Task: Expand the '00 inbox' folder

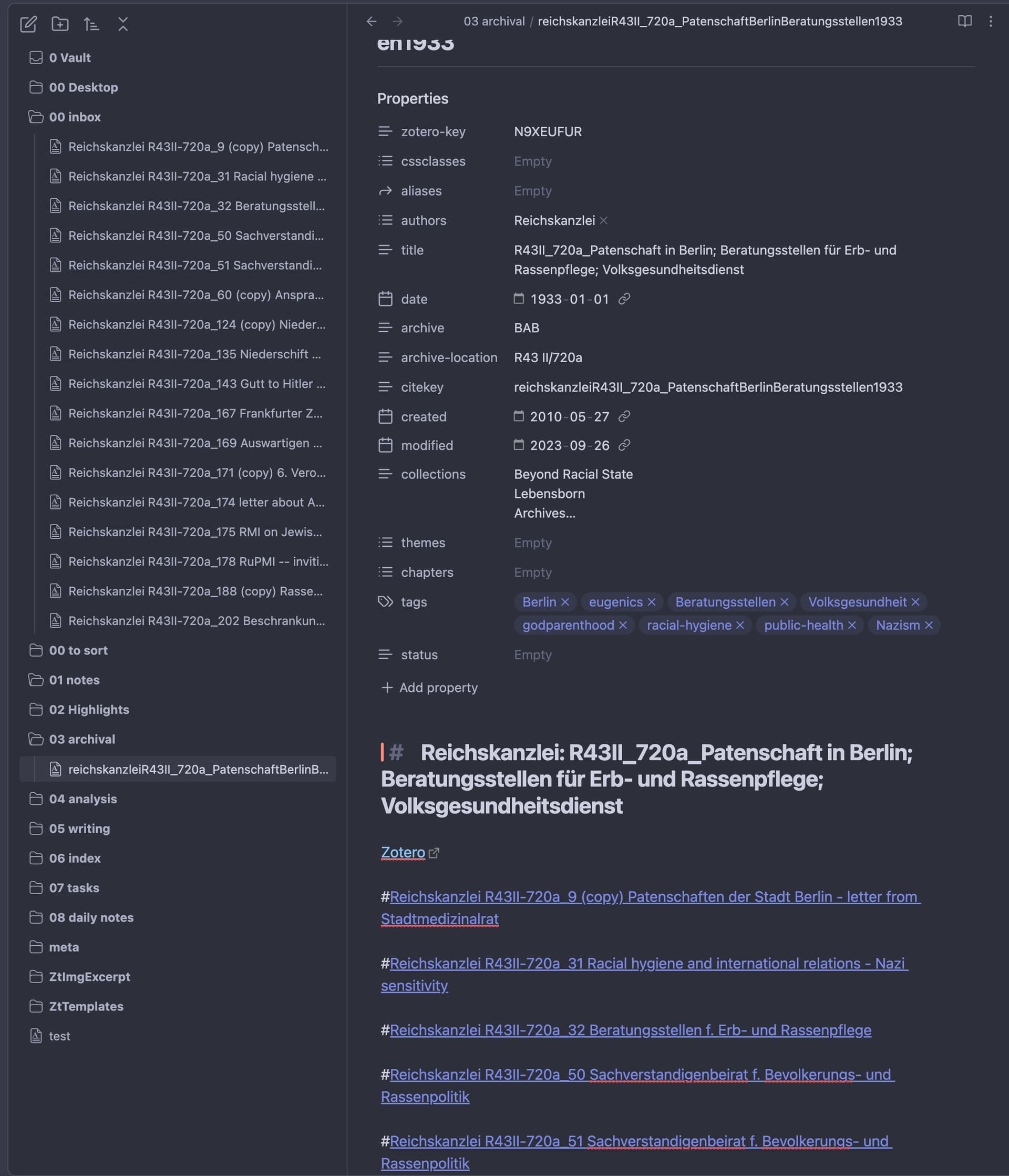Action: coord(36,117)
